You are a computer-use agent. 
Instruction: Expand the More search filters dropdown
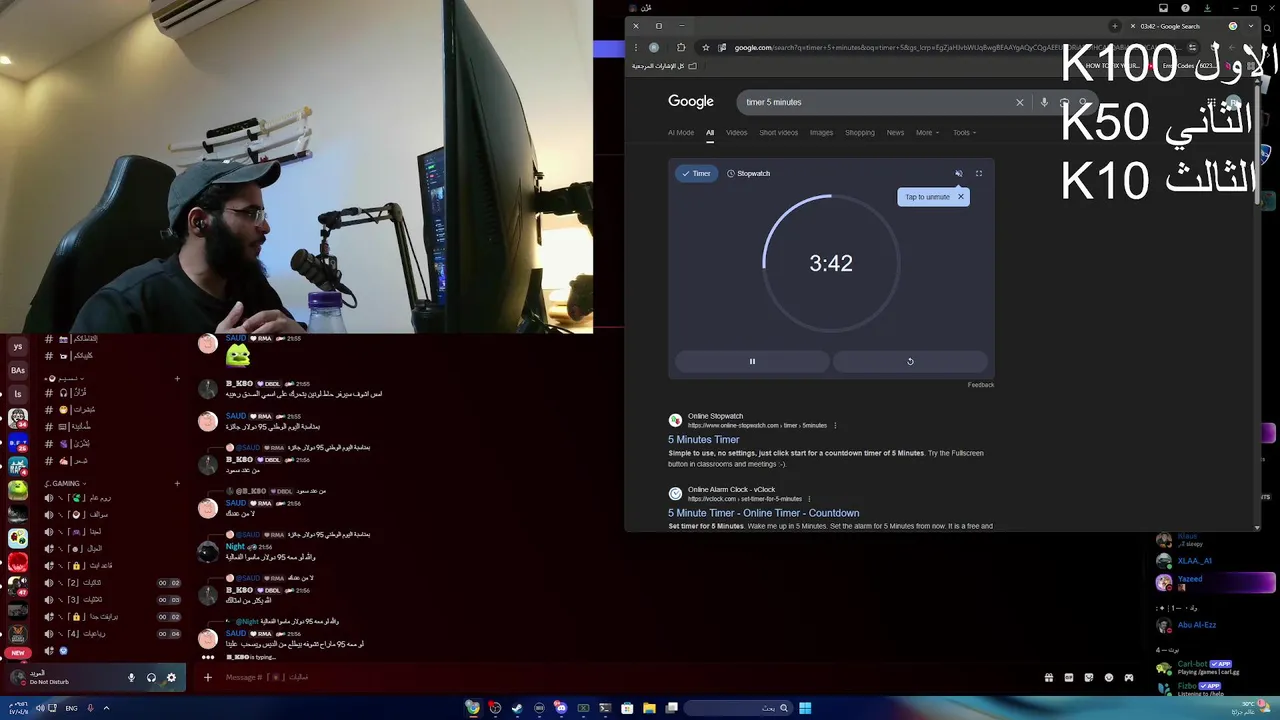point(927,133)
